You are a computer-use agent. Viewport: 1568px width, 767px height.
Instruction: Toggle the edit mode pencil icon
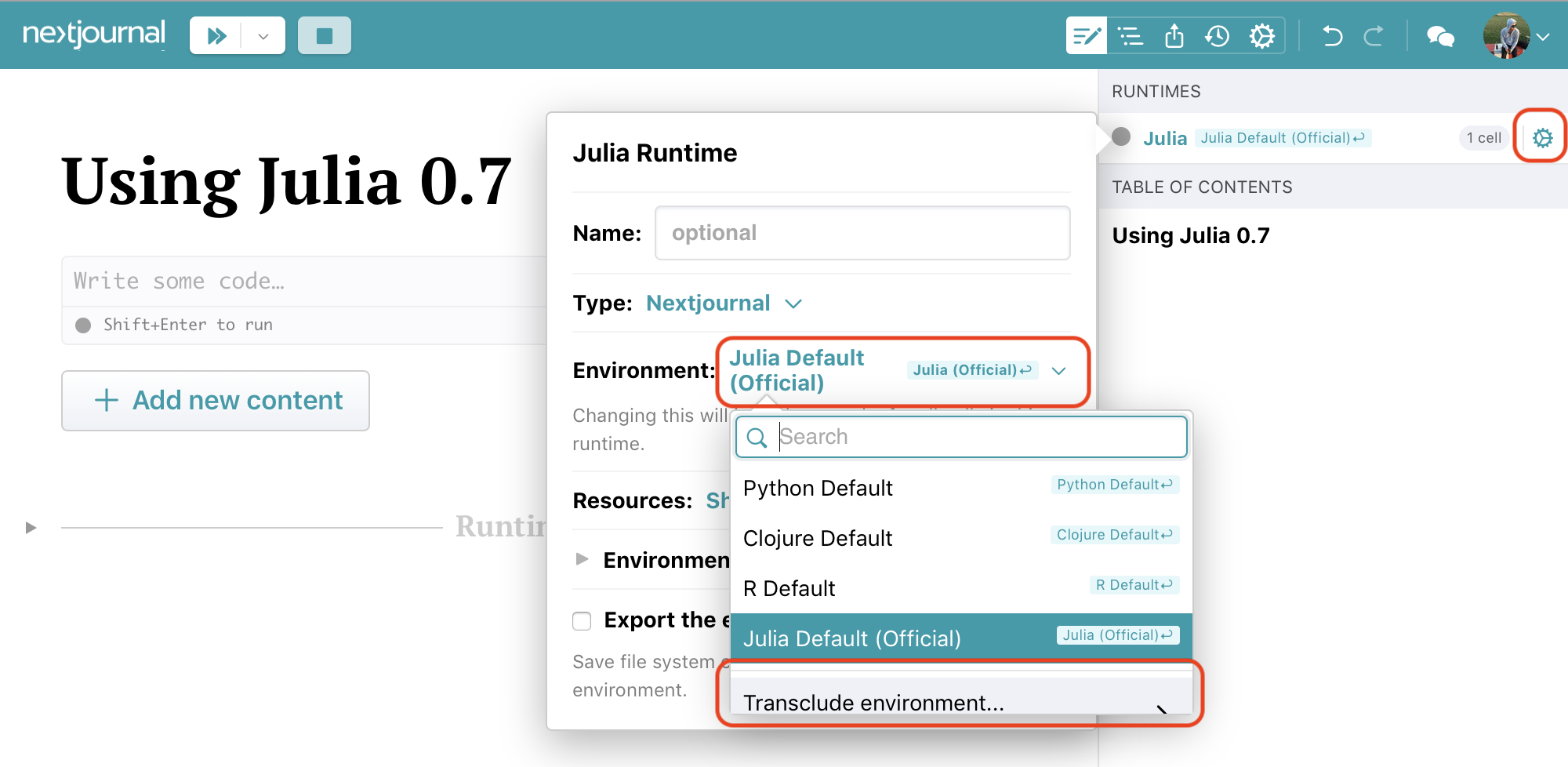[x=1087, y=36]
